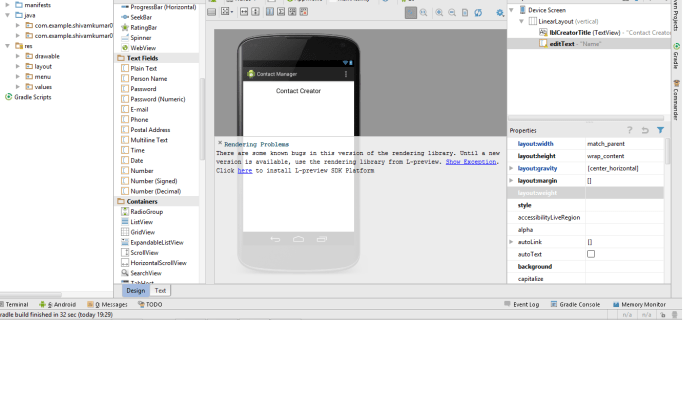This screenshot has width=700, height=393.
Task: Click the sigma distribute weights icon
Action: (x=281, y=12)
